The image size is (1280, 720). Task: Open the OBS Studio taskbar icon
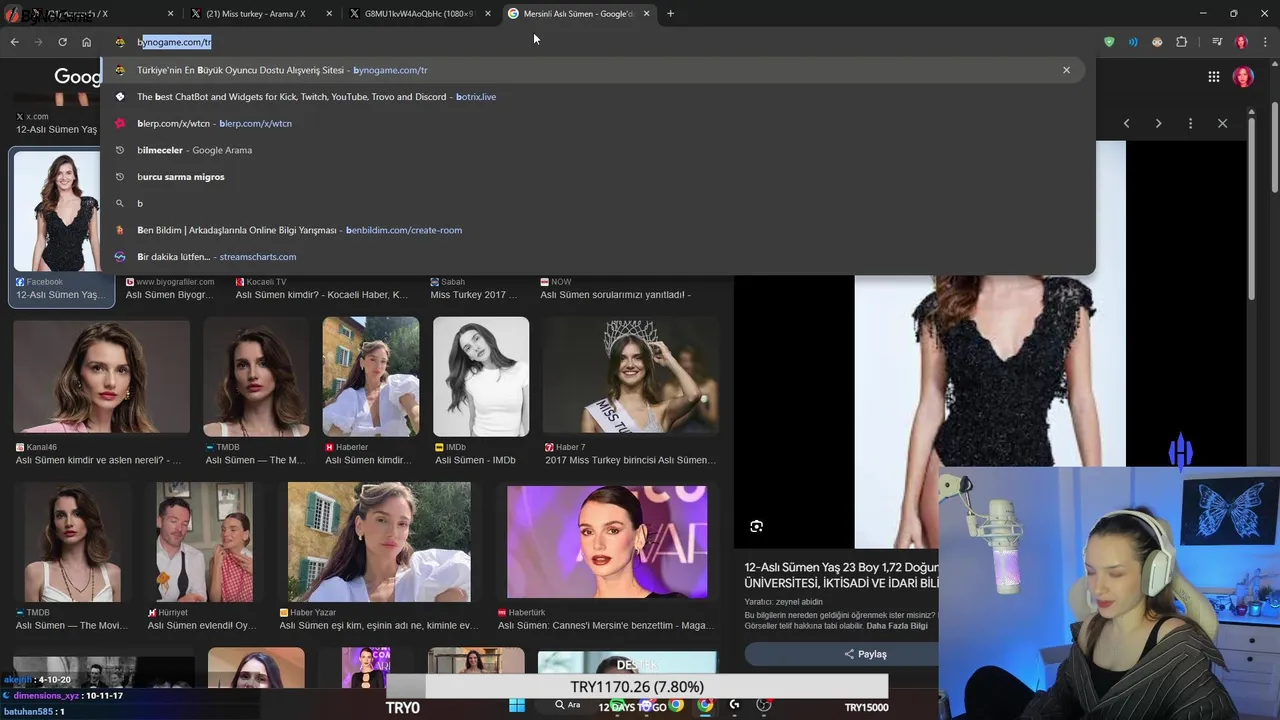pyautogui.click(x=764, y=706)
